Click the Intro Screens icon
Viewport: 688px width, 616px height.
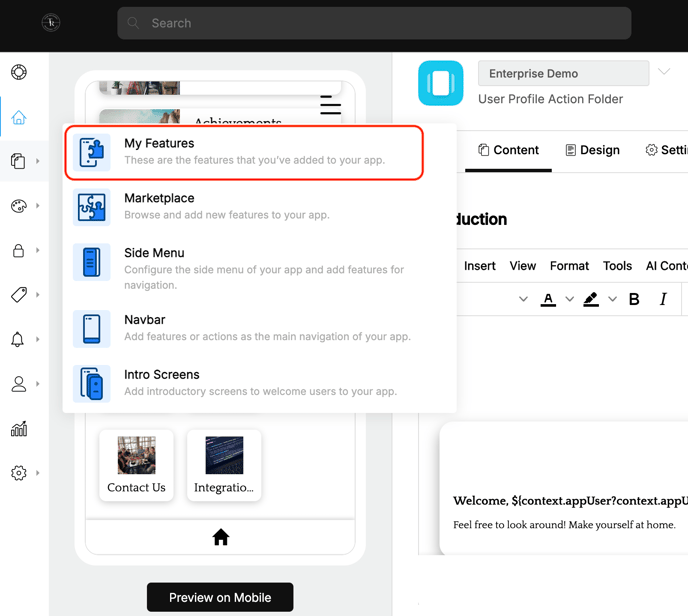click(92, 383)
